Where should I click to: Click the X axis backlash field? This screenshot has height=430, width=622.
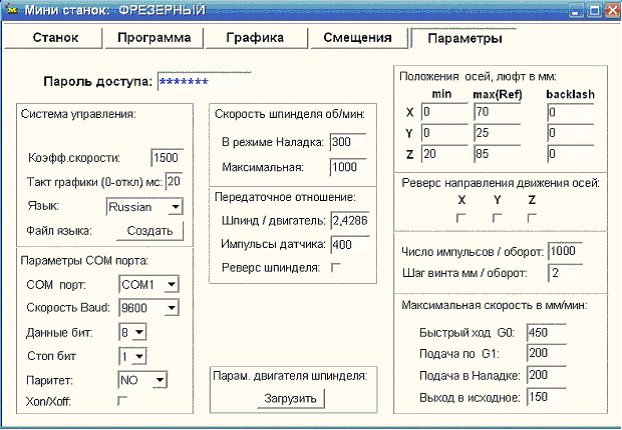pos(570,112)
